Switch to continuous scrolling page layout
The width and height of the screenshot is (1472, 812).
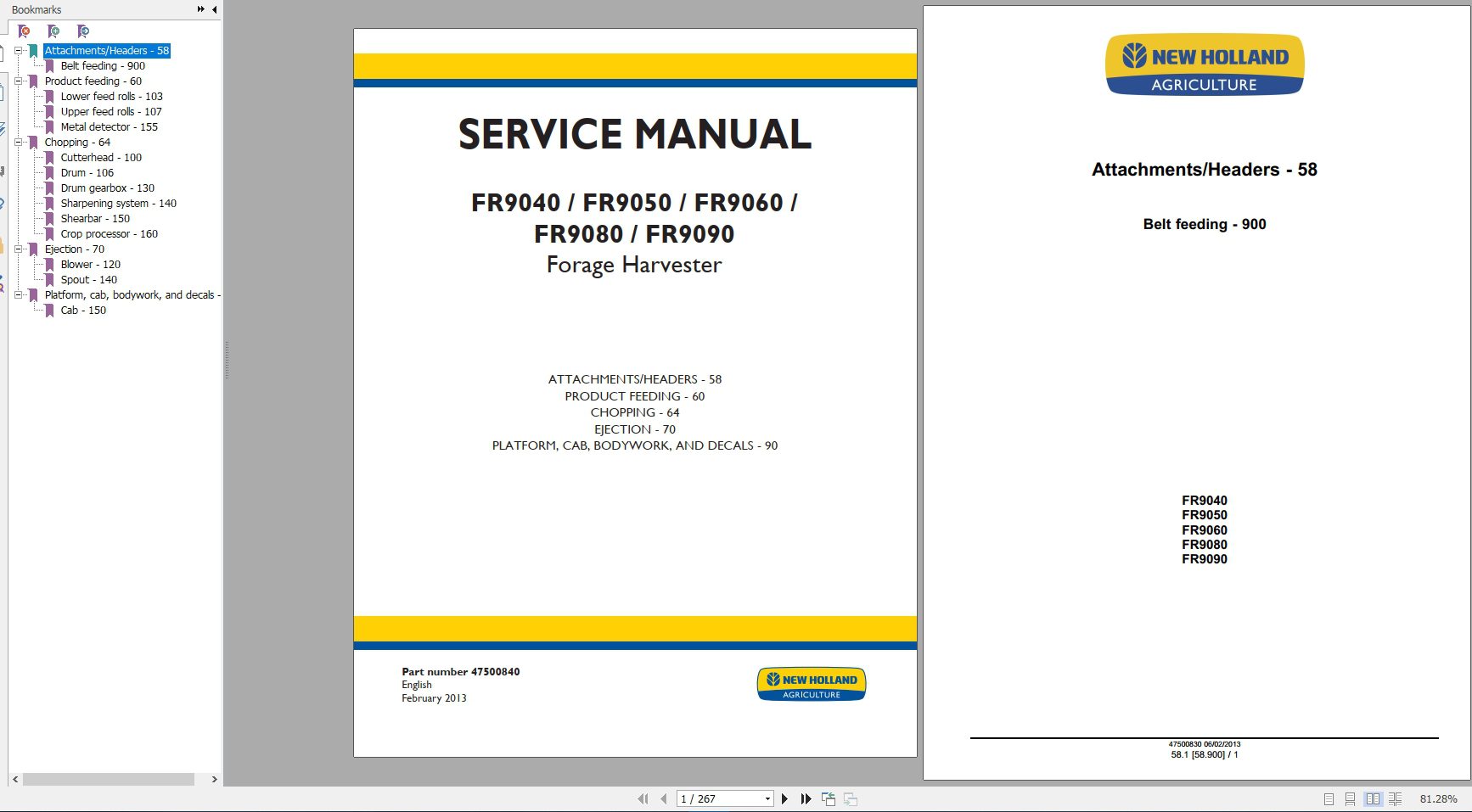point(1350,799)
